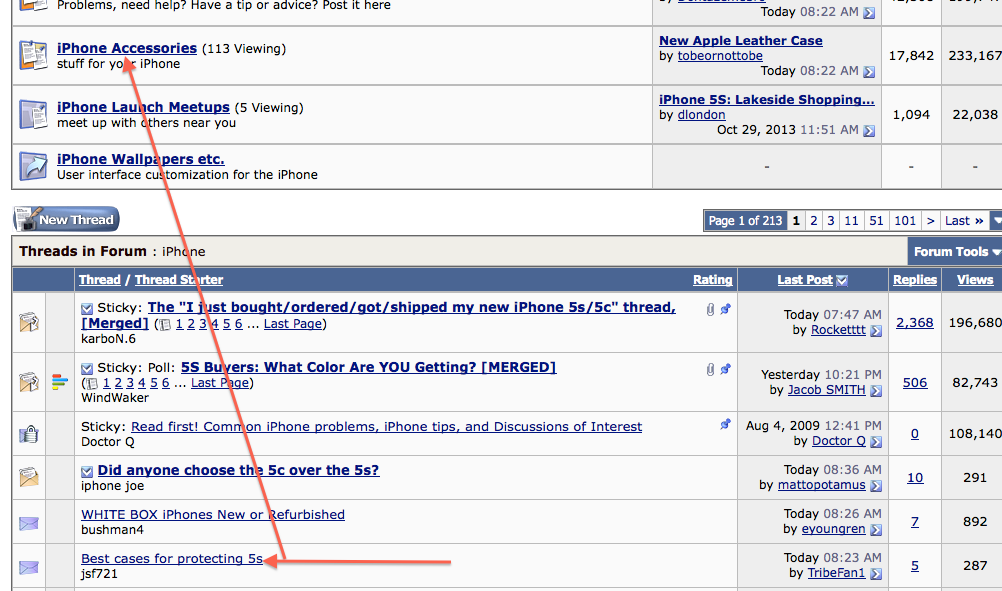Go to page 3 of threads

[x=831, y=220]
